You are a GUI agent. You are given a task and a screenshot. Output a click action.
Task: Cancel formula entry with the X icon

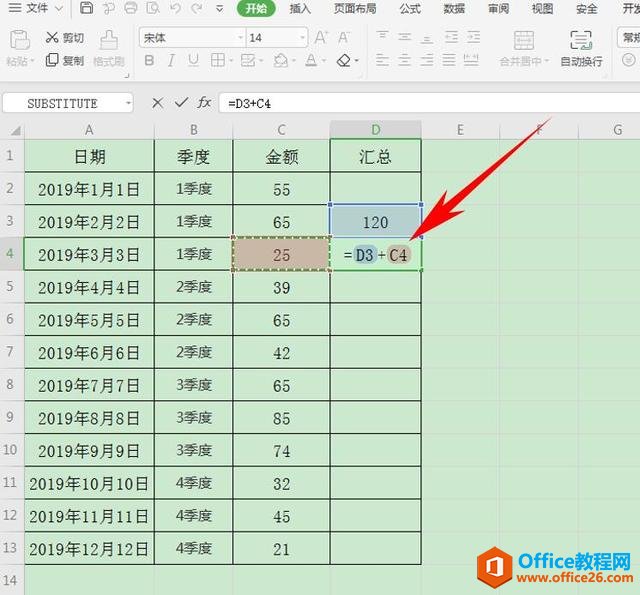pyautogui.click(x=158, y=103)
